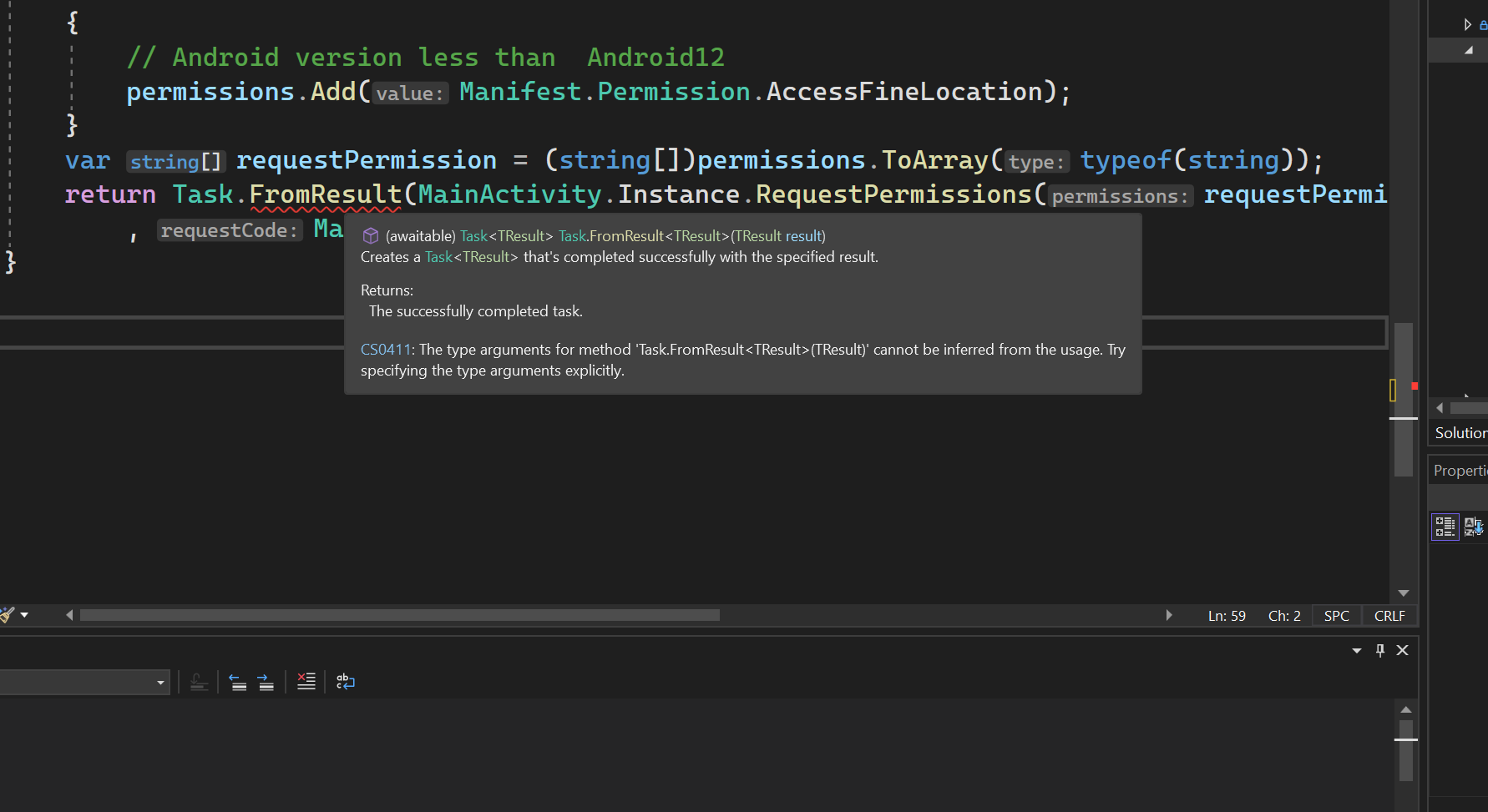The image size is (1488, 812).
Task: Toggle Word Wrap in the Output toolbar
Action: 345,682
